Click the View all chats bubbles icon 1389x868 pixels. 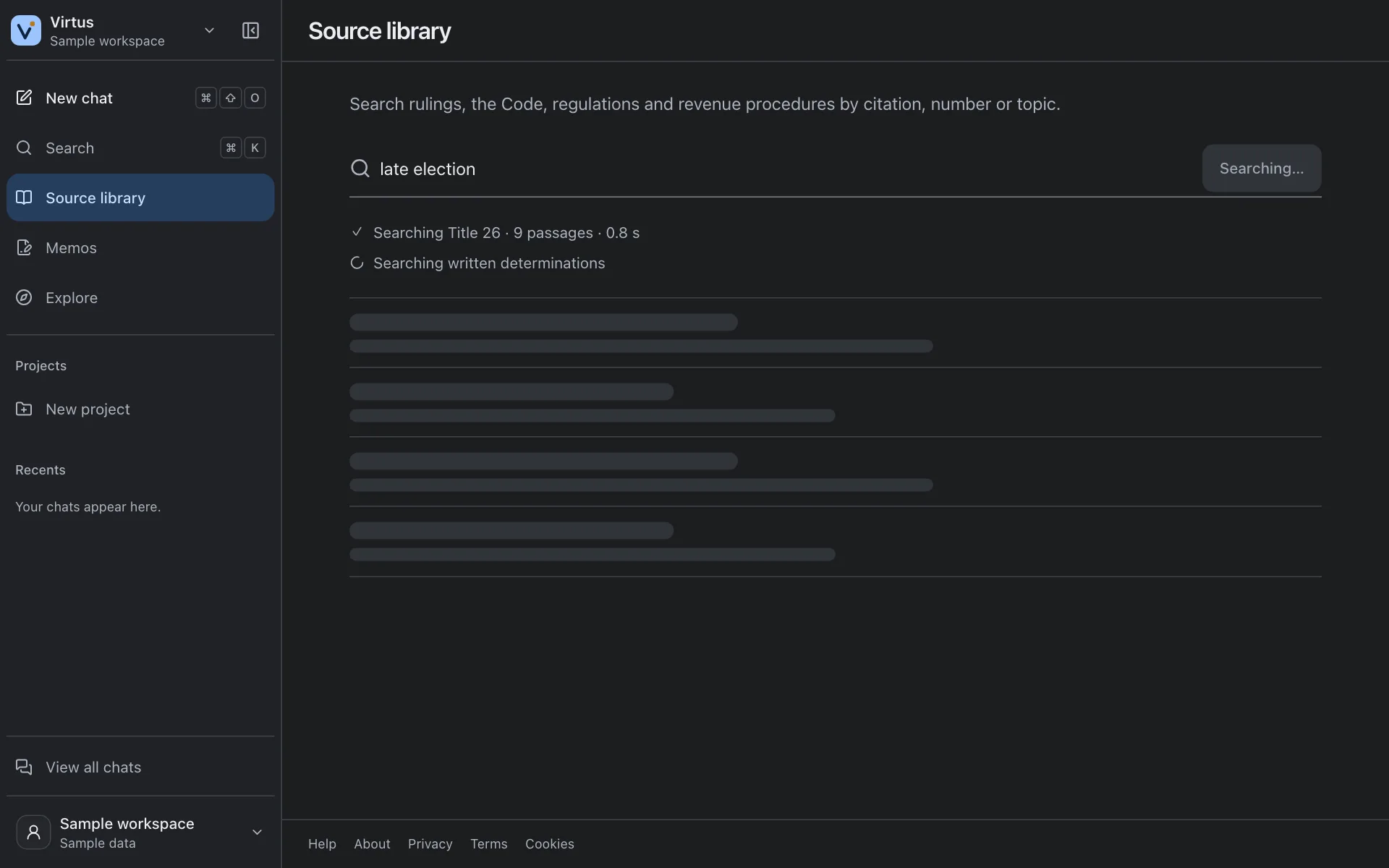coord(24,767)
